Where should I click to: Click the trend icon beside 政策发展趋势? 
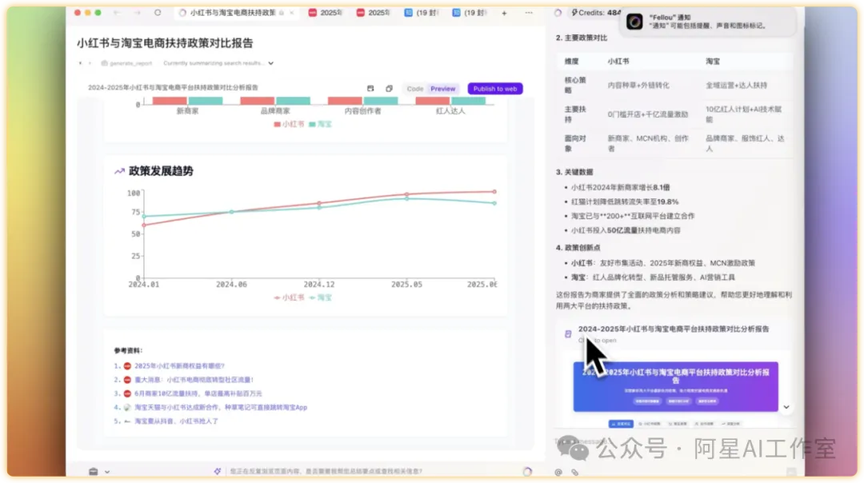click(119, 171)
